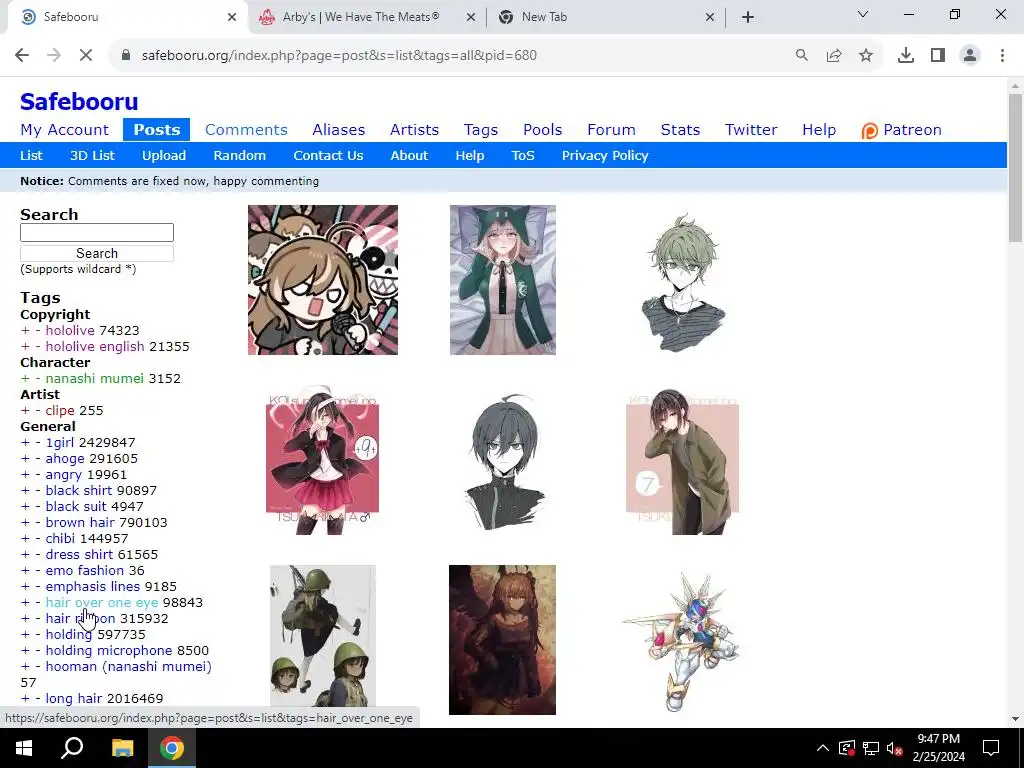Open Windows taskbar search
The image size is (1024, 768).
click(x=72, y=748)
